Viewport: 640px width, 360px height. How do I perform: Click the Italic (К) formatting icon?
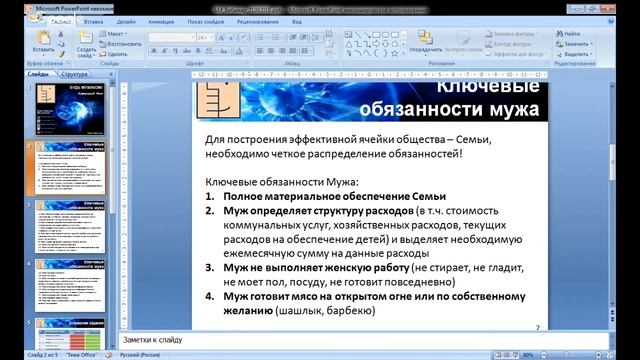(x=164, y=51)
